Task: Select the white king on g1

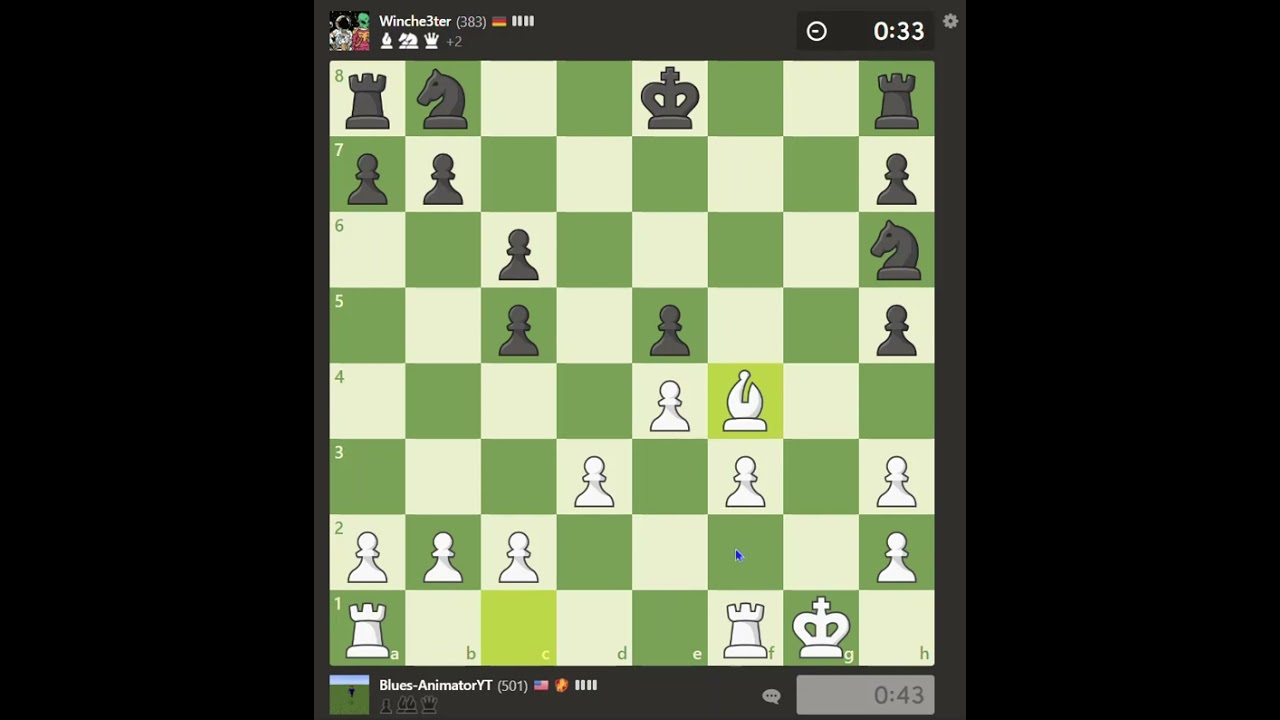Action: (821, 628)
